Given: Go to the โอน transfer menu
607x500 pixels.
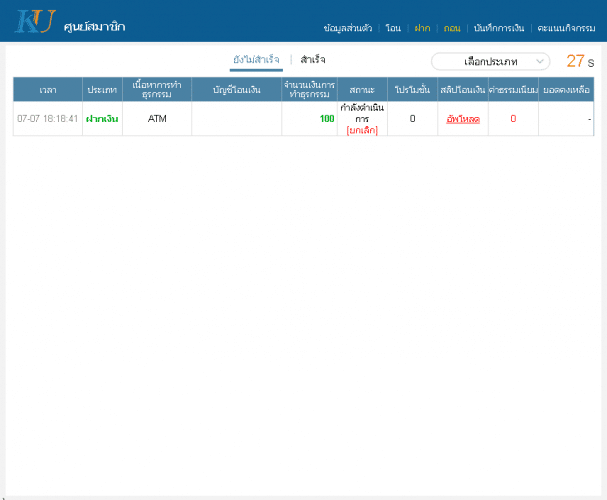Looking at the screenshot, I should pyautogui.click(x=393, y=28).
